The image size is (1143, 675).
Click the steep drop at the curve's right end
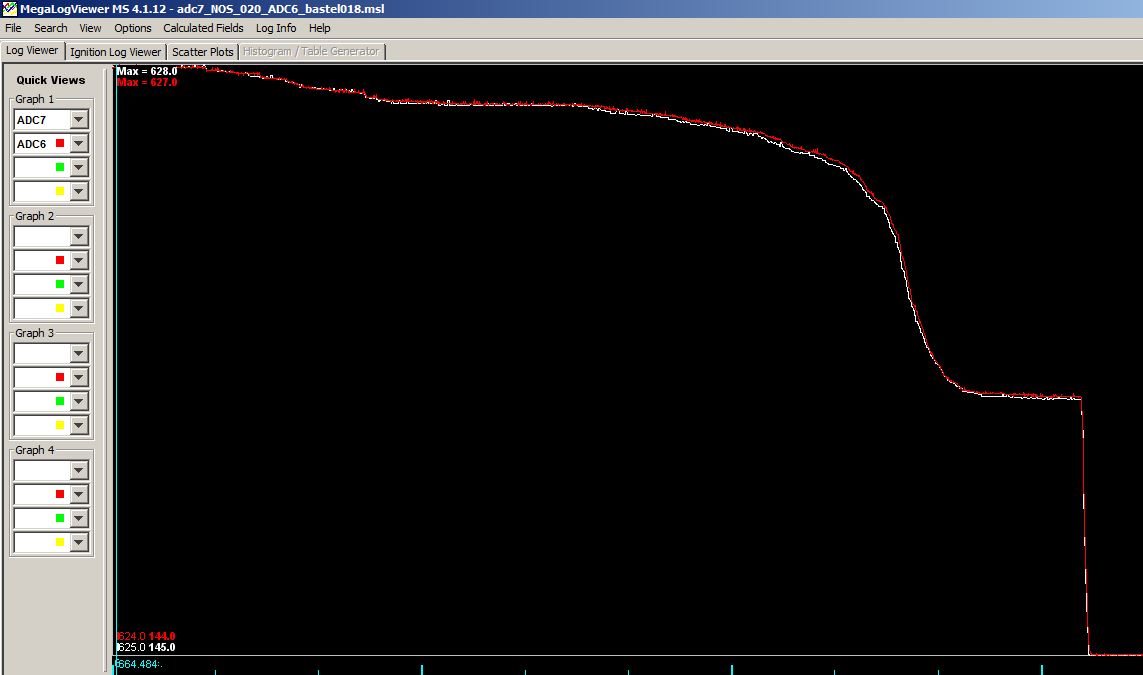1085,520
